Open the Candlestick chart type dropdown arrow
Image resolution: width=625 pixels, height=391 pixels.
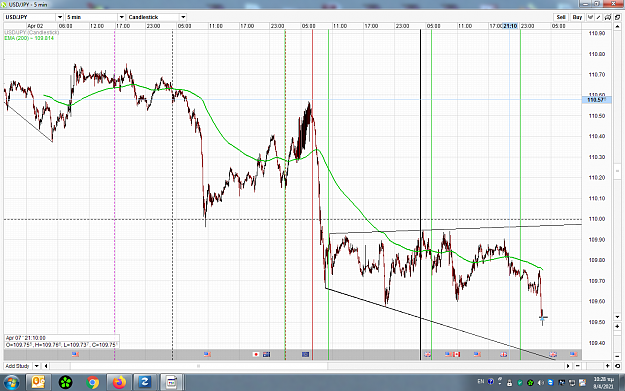(x=183, y=17)
